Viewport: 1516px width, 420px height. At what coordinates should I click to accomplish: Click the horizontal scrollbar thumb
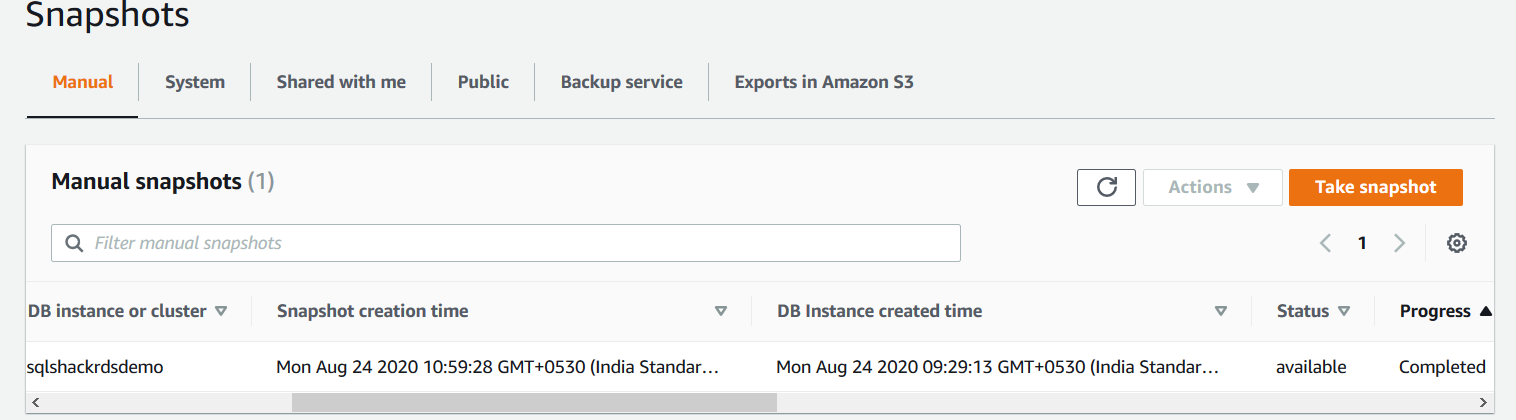[534, 402]
